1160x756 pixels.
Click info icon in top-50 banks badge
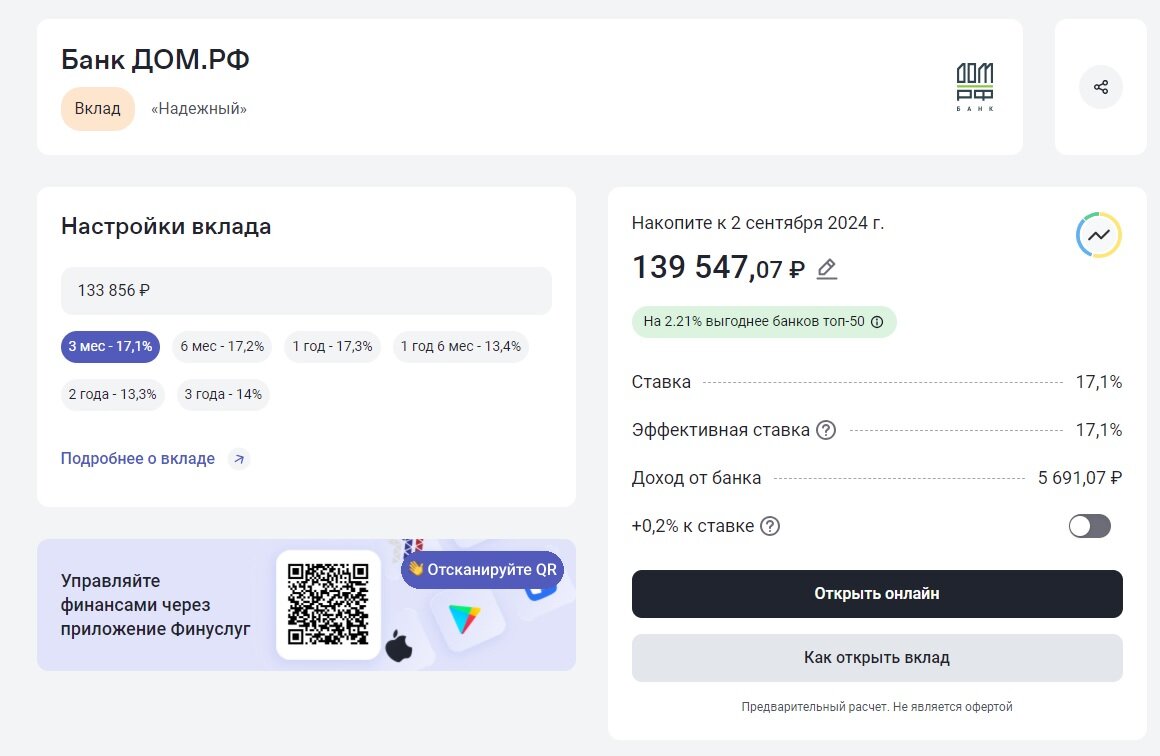tap(877, 322)
